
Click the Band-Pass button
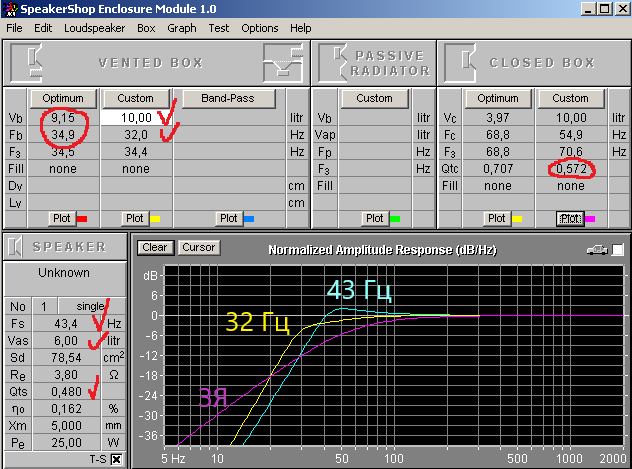[x=228, y=99]
